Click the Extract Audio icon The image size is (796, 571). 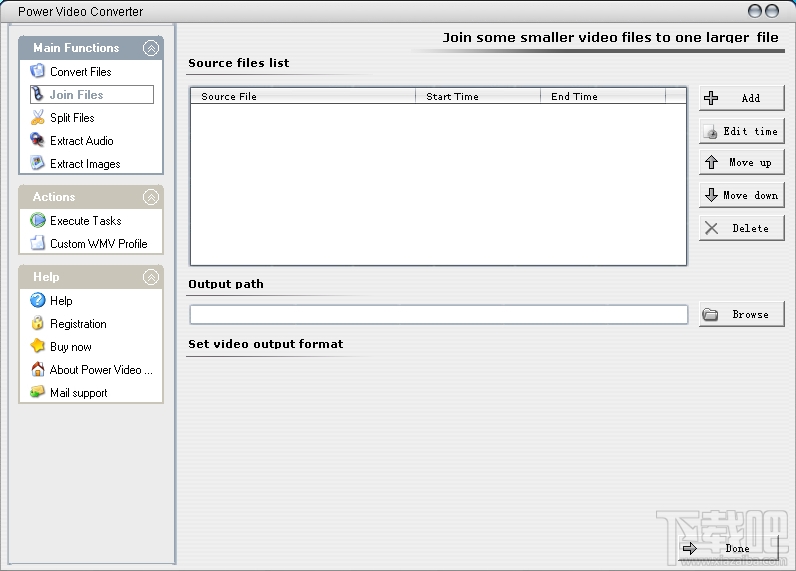click(x=37, y=140)
